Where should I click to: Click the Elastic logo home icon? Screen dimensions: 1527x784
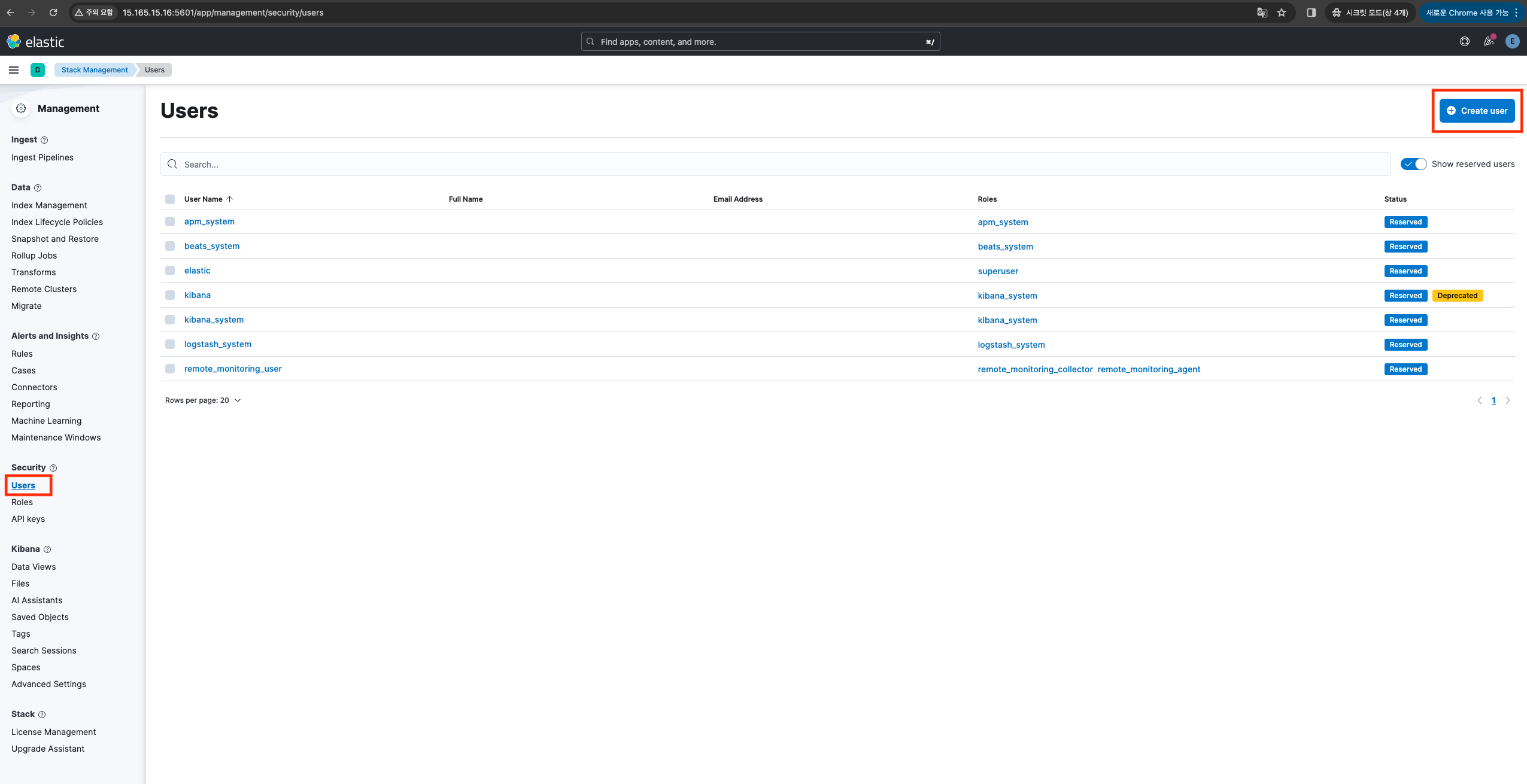(x=14, y=41)
